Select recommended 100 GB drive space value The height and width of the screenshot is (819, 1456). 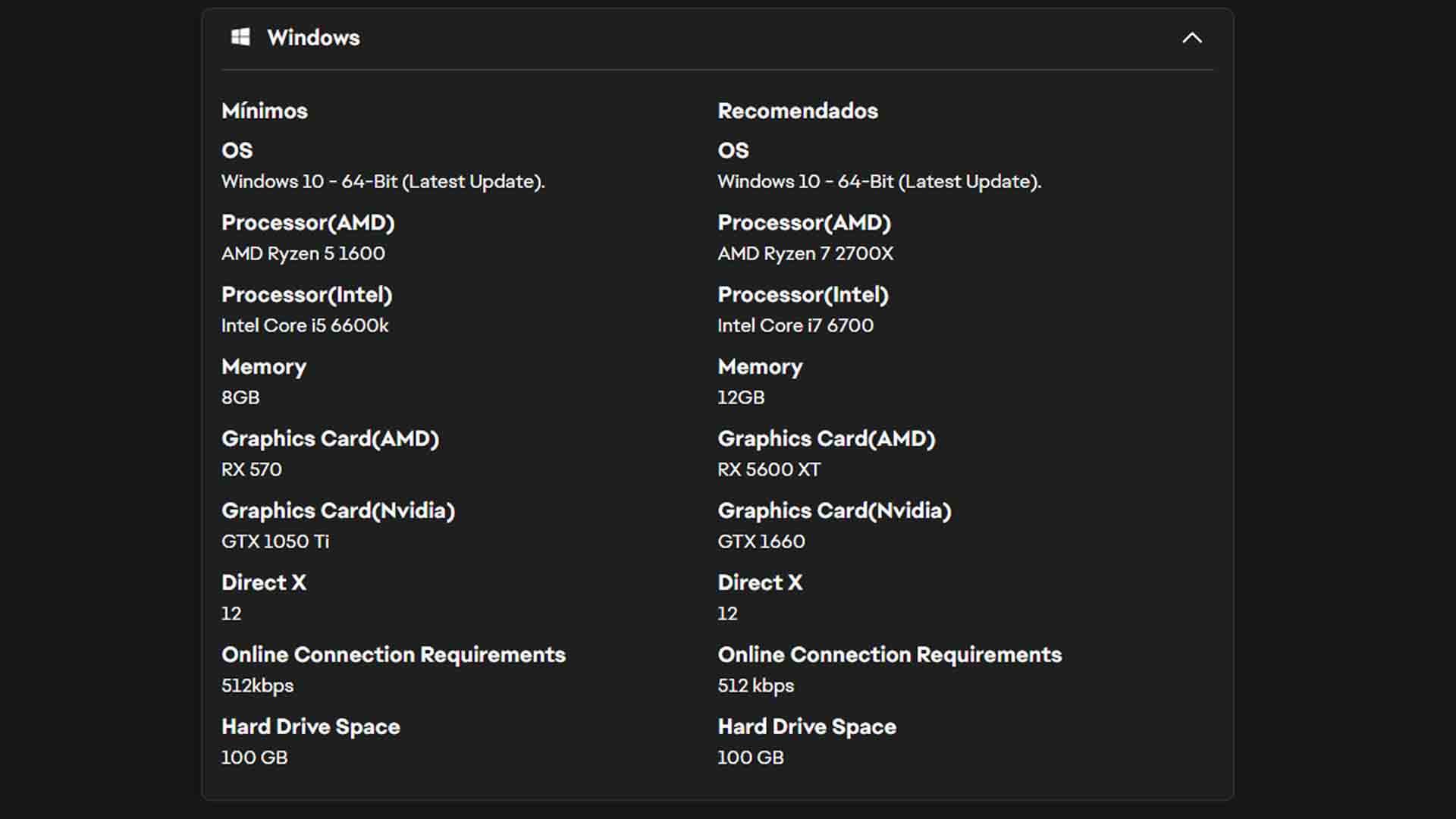(751, 758)
